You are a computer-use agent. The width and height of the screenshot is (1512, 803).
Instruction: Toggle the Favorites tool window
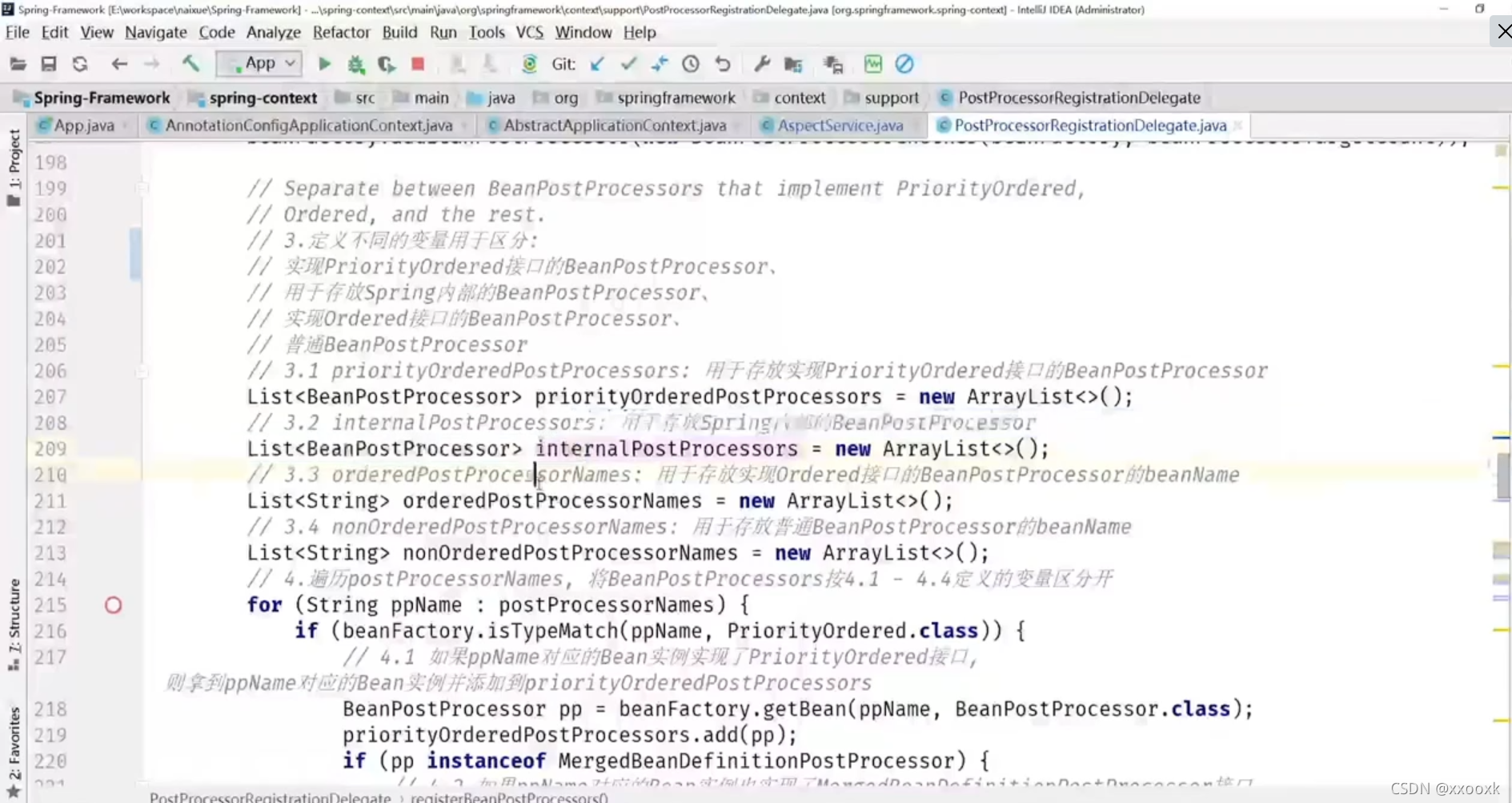[14, 751]
